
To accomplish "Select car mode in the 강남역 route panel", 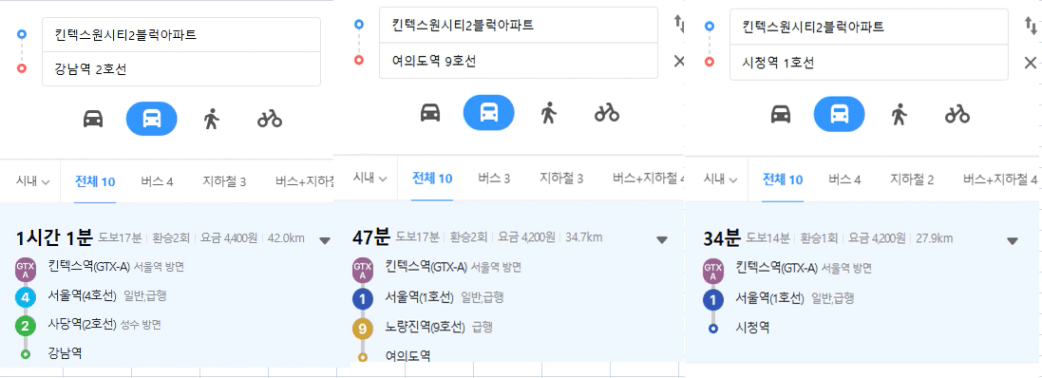I will 92,119.
